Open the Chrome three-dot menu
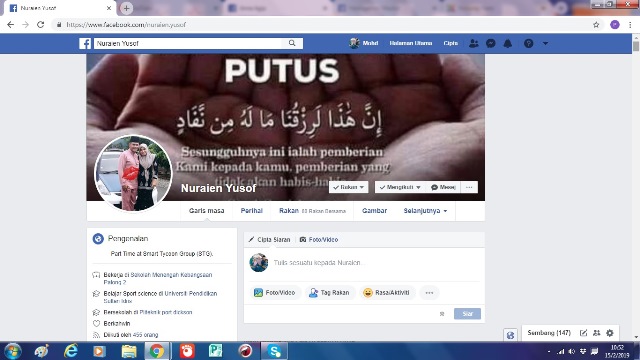This screenshot has height=360, width=640. (x=630, y=25)
